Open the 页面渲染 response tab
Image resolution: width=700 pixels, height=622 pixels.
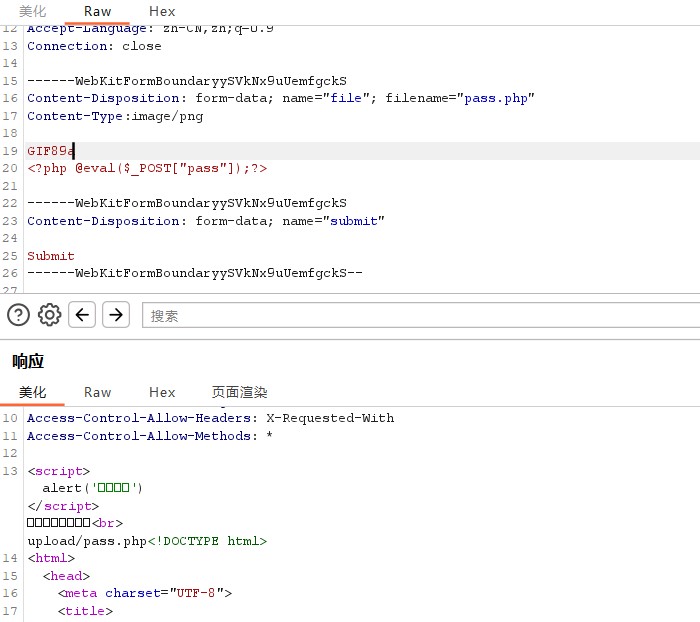click(239, 392)
